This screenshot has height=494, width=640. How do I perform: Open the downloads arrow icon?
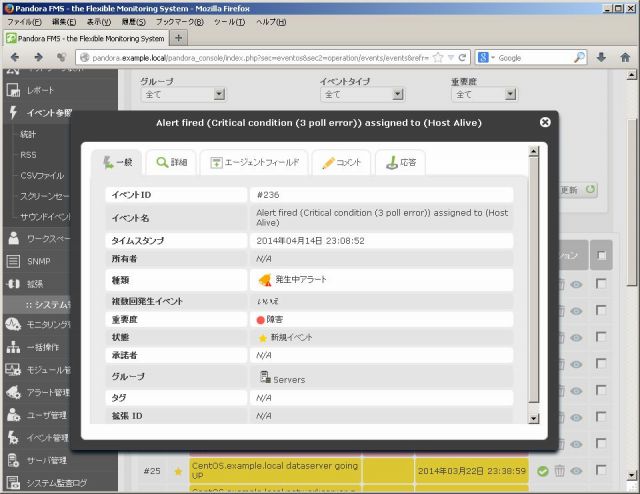(601, 58)
